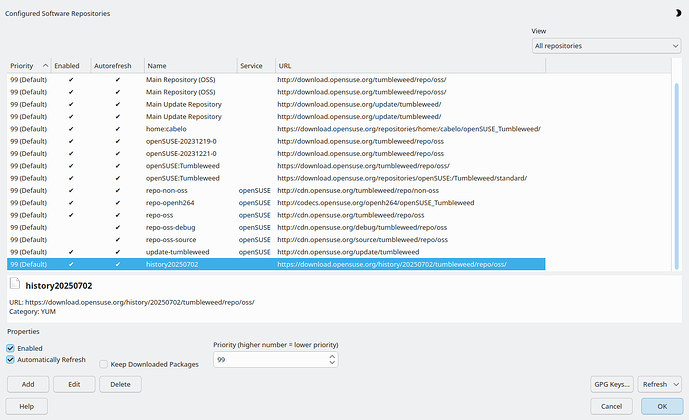Select the home:cabelo repository row
This screenshot has width=689, height=420.
276,129
